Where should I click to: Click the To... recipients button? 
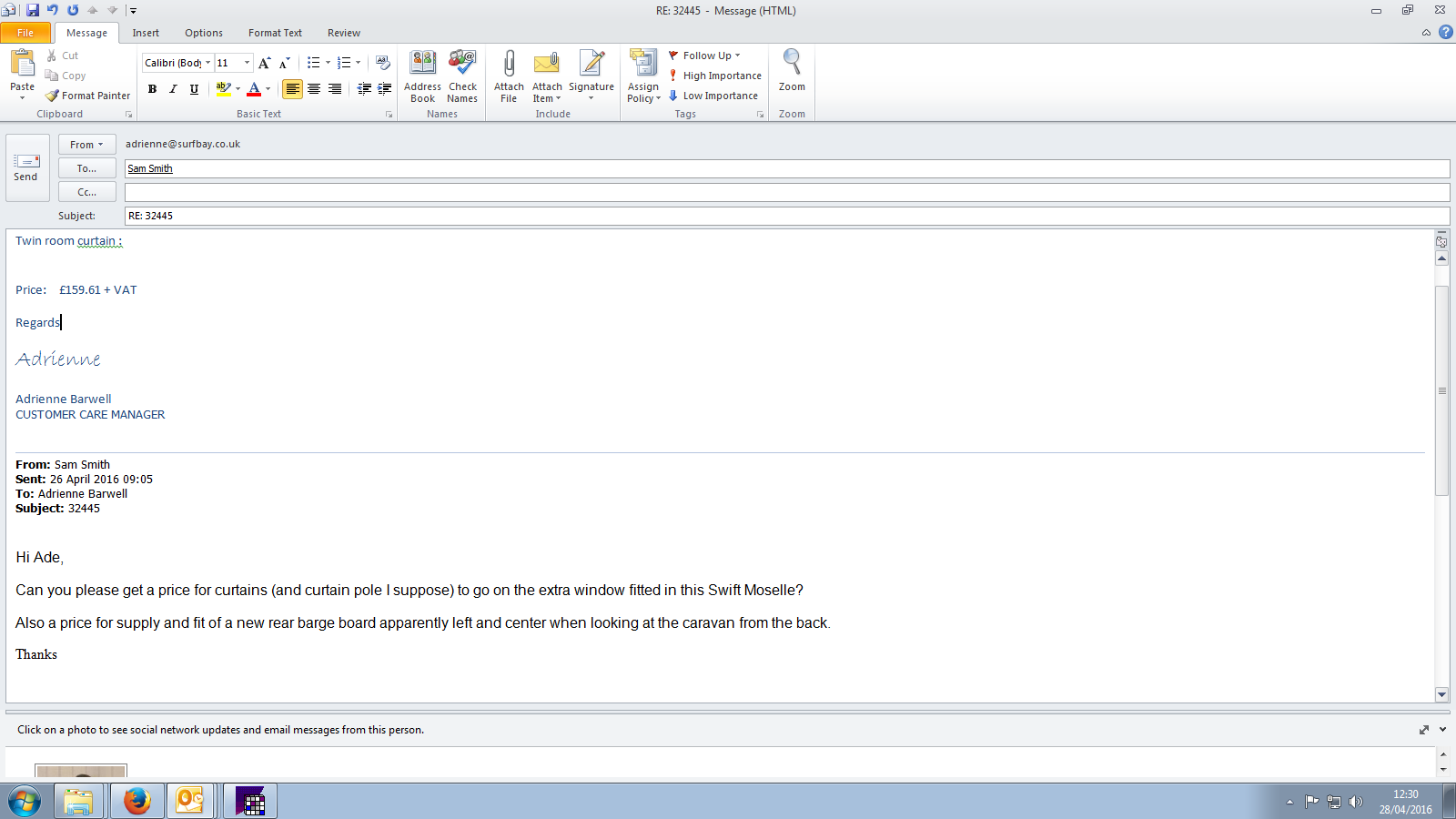[86, 168]
